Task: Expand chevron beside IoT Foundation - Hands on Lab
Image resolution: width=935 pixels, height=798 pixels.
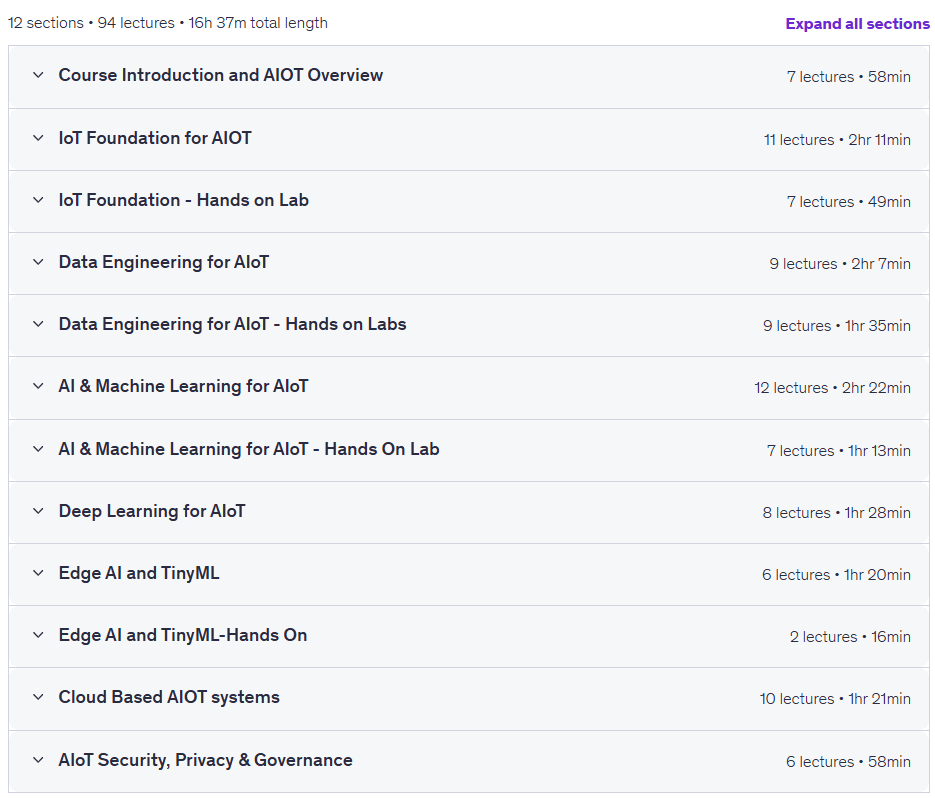Action: click(38, 200)
